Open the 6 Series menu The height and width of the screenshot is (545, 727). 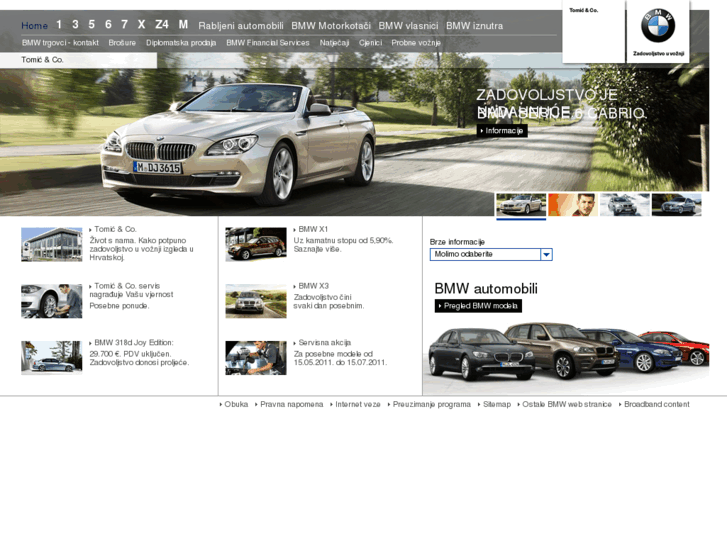(x=108, y=24)
